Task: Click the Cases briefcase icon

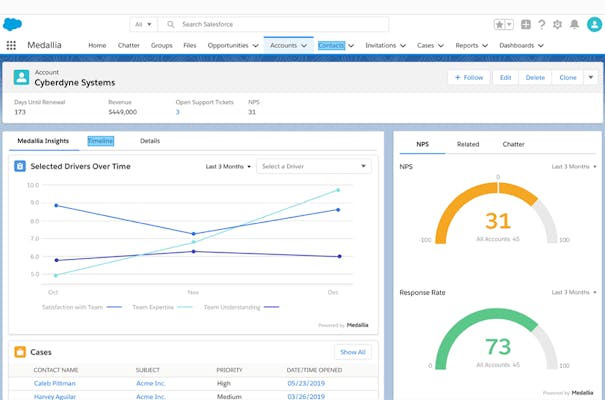Action: point(20,352)
